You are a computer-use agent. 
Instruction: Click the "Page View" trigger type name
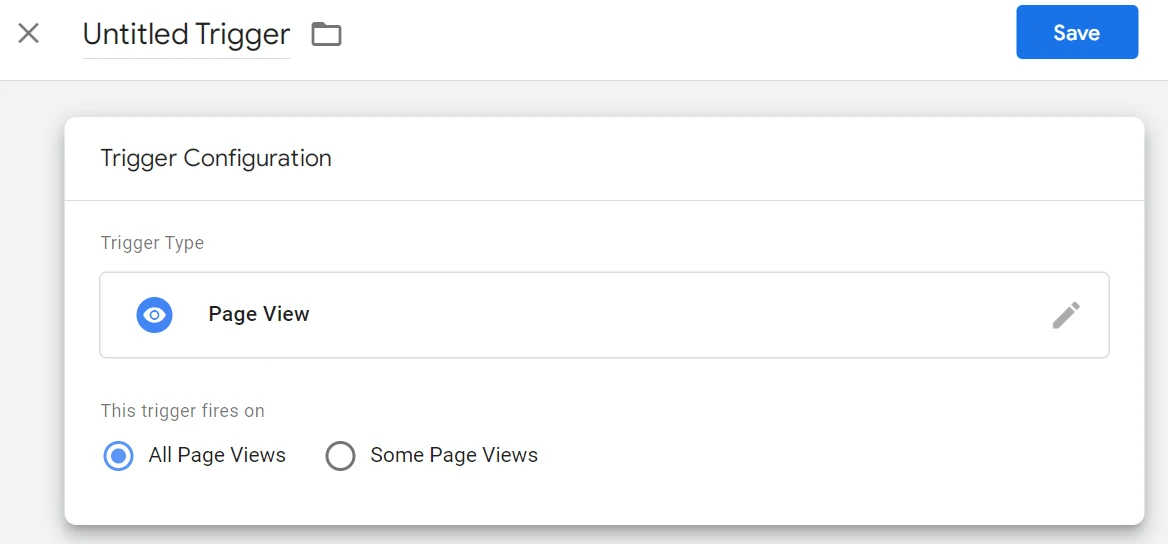pyautogui.click(x=259, y=315)
